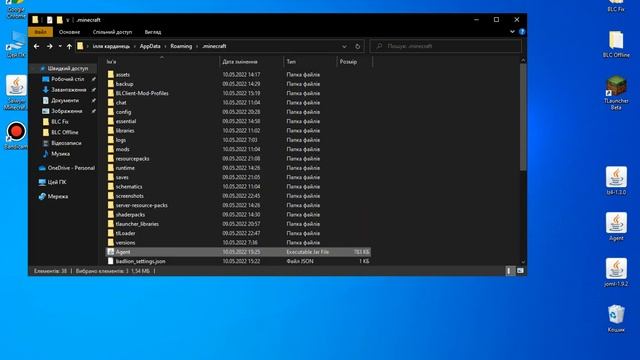640x360 pixels.
Task: Select the chat folder icon
Action: pos(111,102)
